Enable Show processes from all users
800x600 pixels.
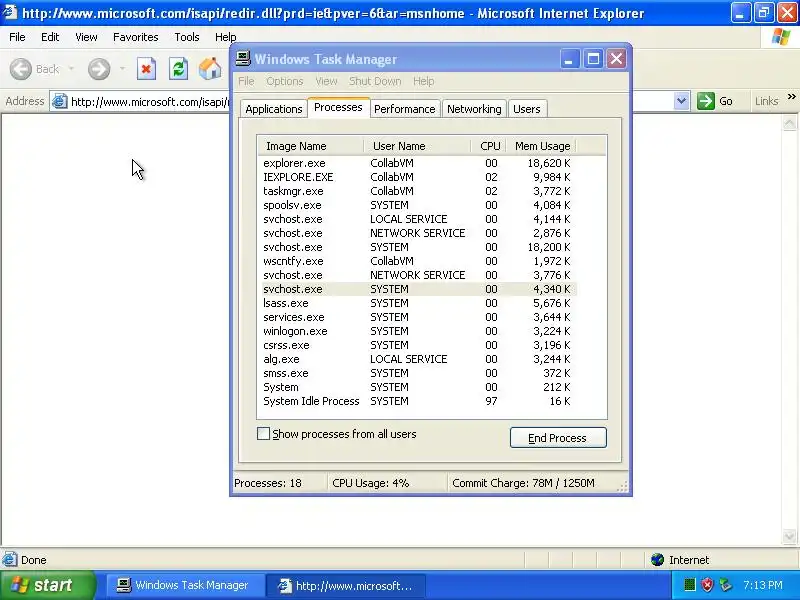pyautogui.click(x=263, y=434)
